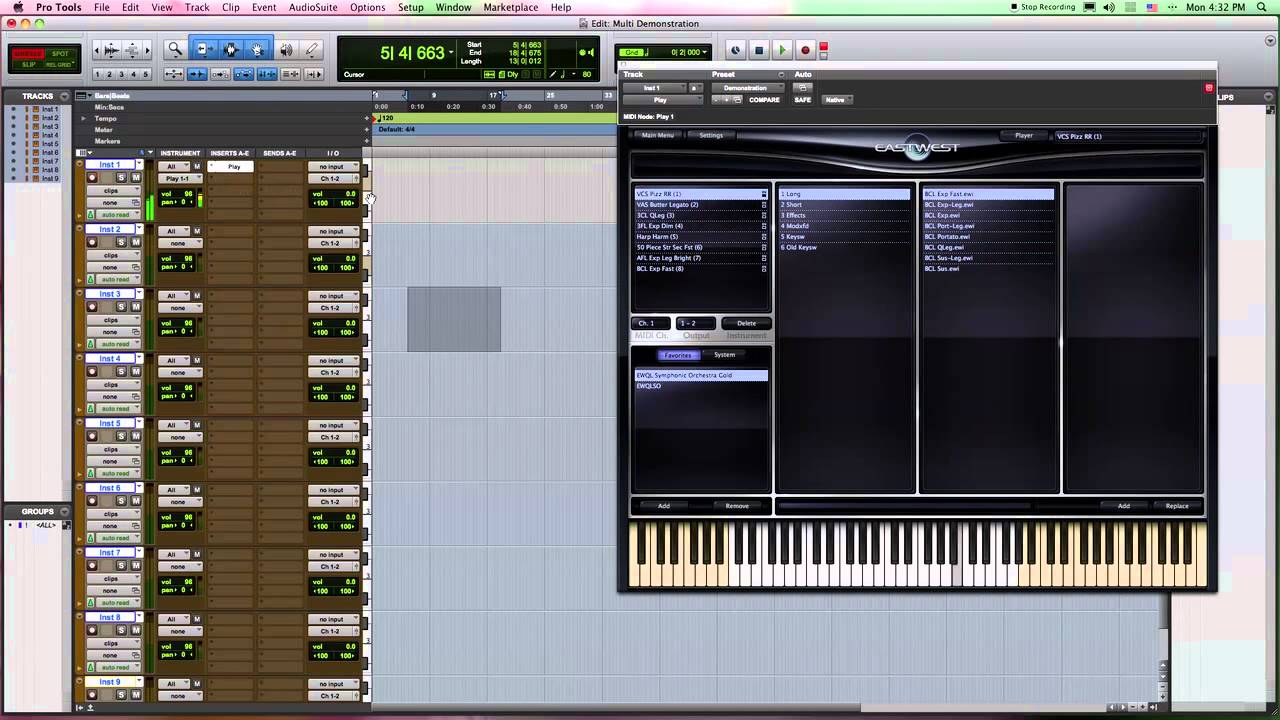Click the red plug-in window target button
1280x720 pixels.
tap(1208, 88)
